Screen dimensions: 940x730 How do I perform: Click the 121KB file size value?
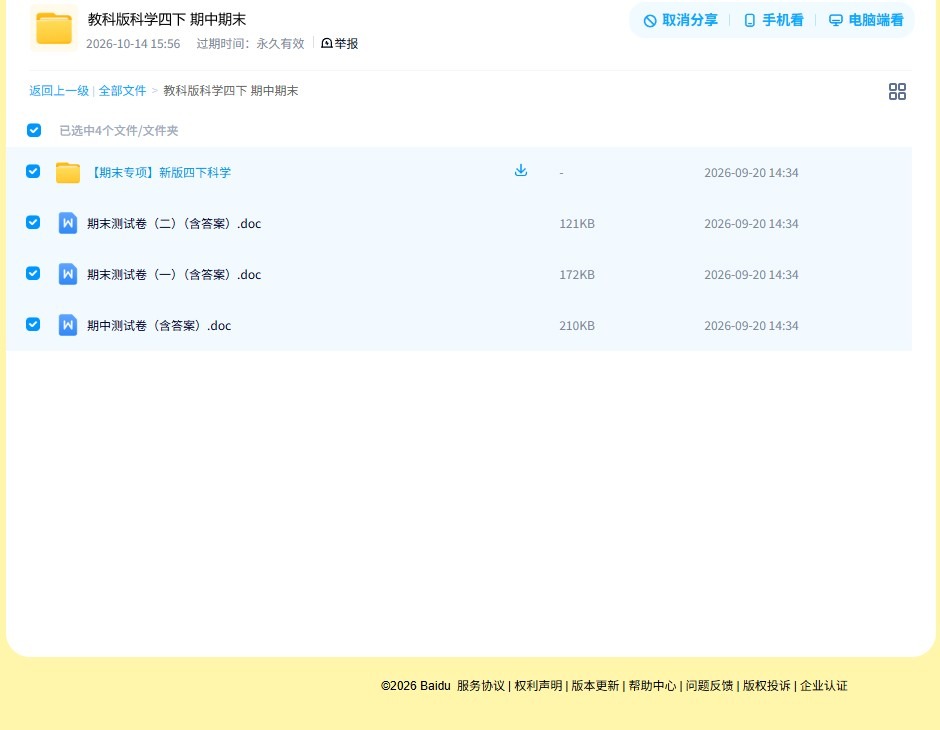[x=577, y=224]
